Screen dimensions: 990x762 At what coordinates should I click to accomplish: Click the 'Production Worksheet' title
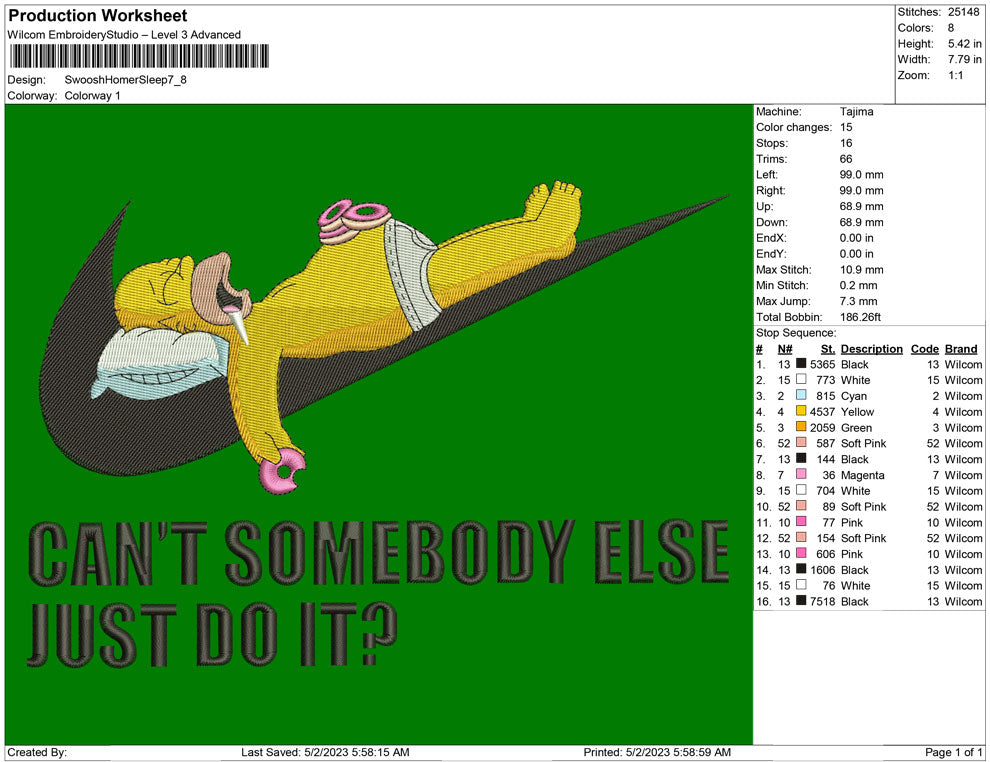[x=98, y=15]
